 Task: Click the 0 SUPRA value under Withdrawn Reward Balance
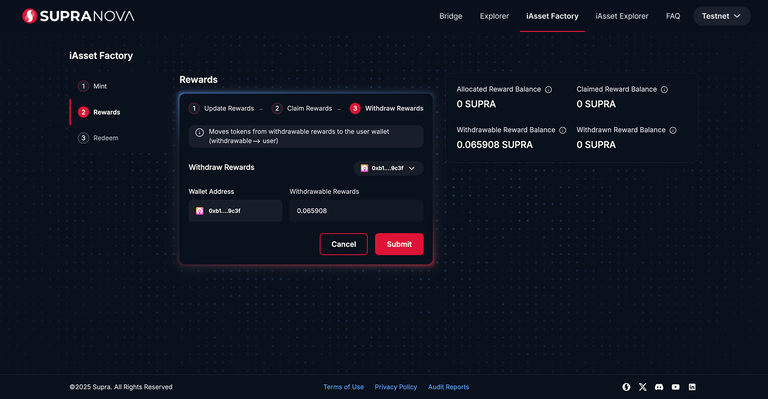pos(596,145)
